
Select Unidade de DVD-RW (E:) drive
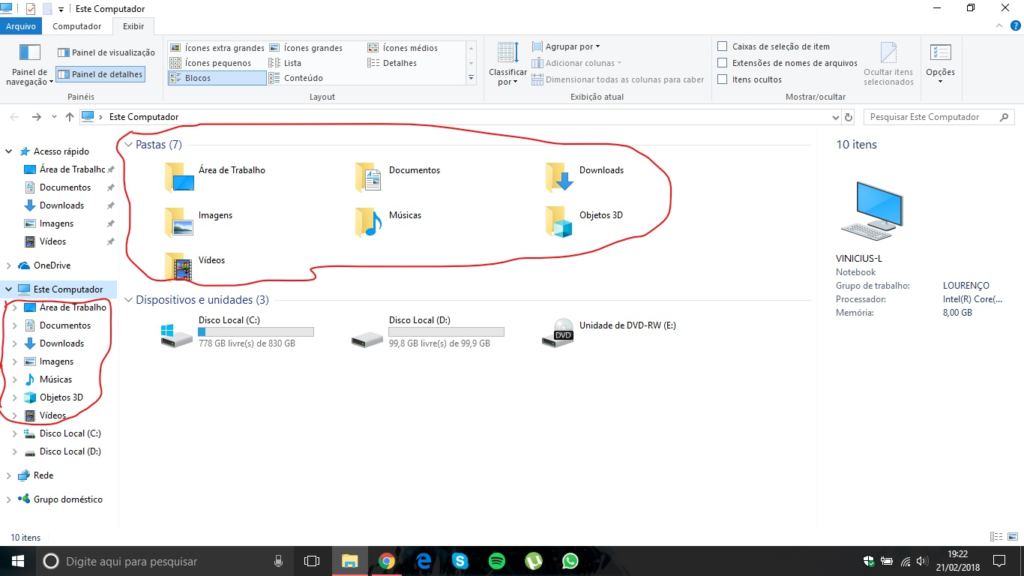(x=558, y=332)
